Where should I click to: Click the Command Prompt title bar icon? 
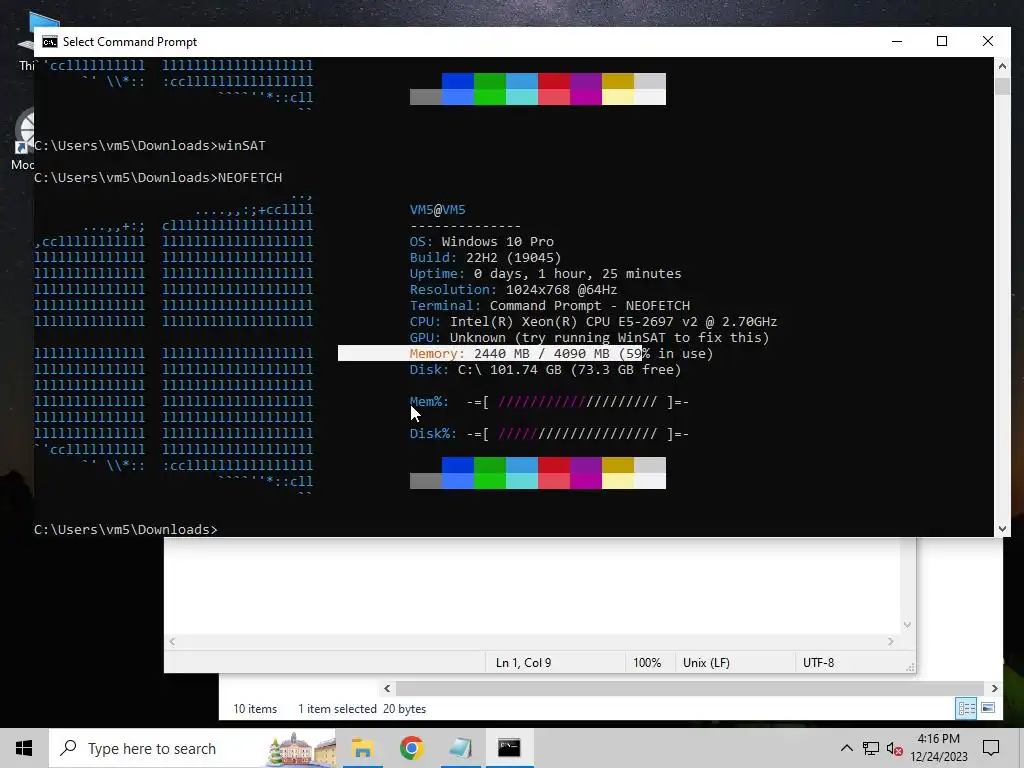click(50, 42)
